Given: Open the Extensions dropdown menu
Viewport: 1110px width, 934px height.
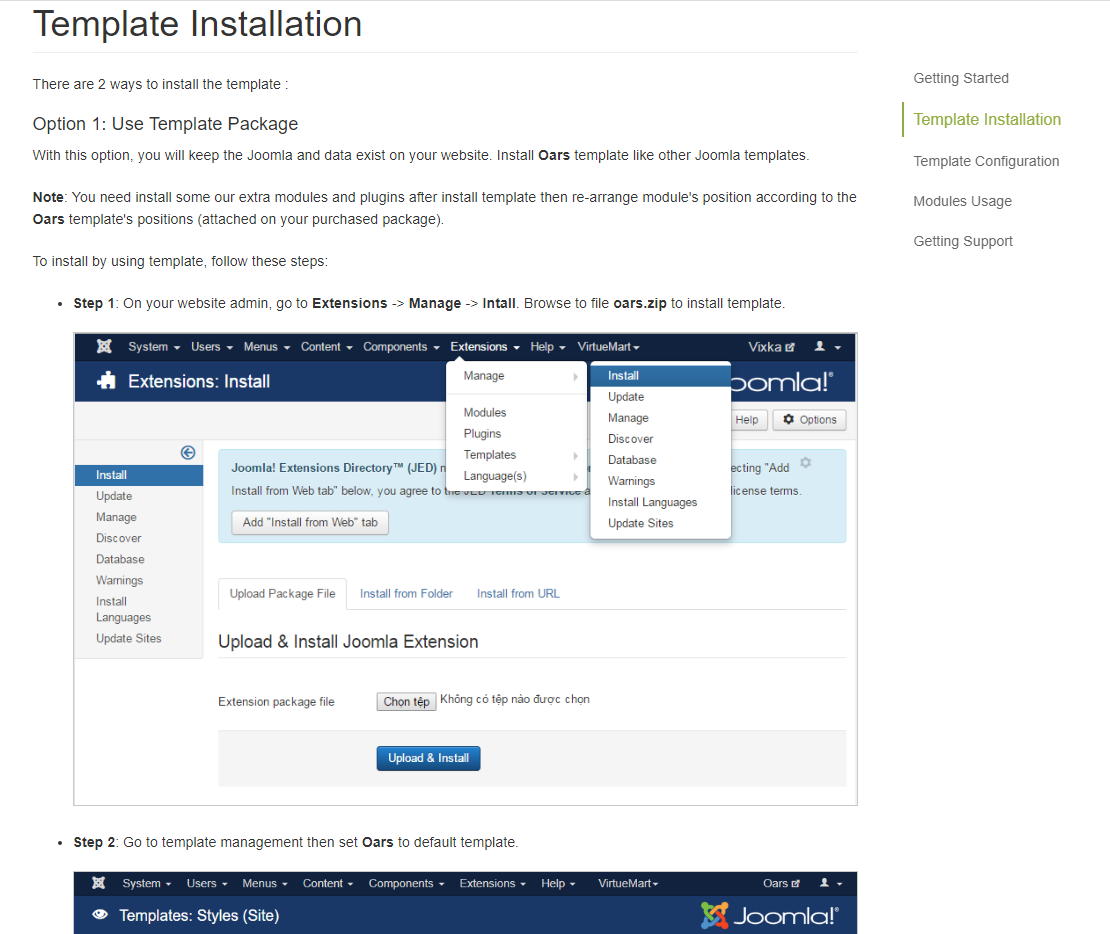Looking at the screenshot, I should point(485,346).
